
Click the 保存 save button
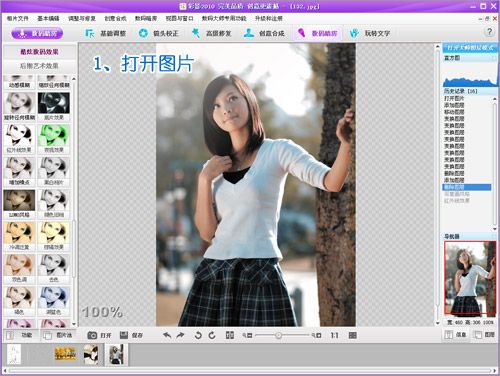131,335
